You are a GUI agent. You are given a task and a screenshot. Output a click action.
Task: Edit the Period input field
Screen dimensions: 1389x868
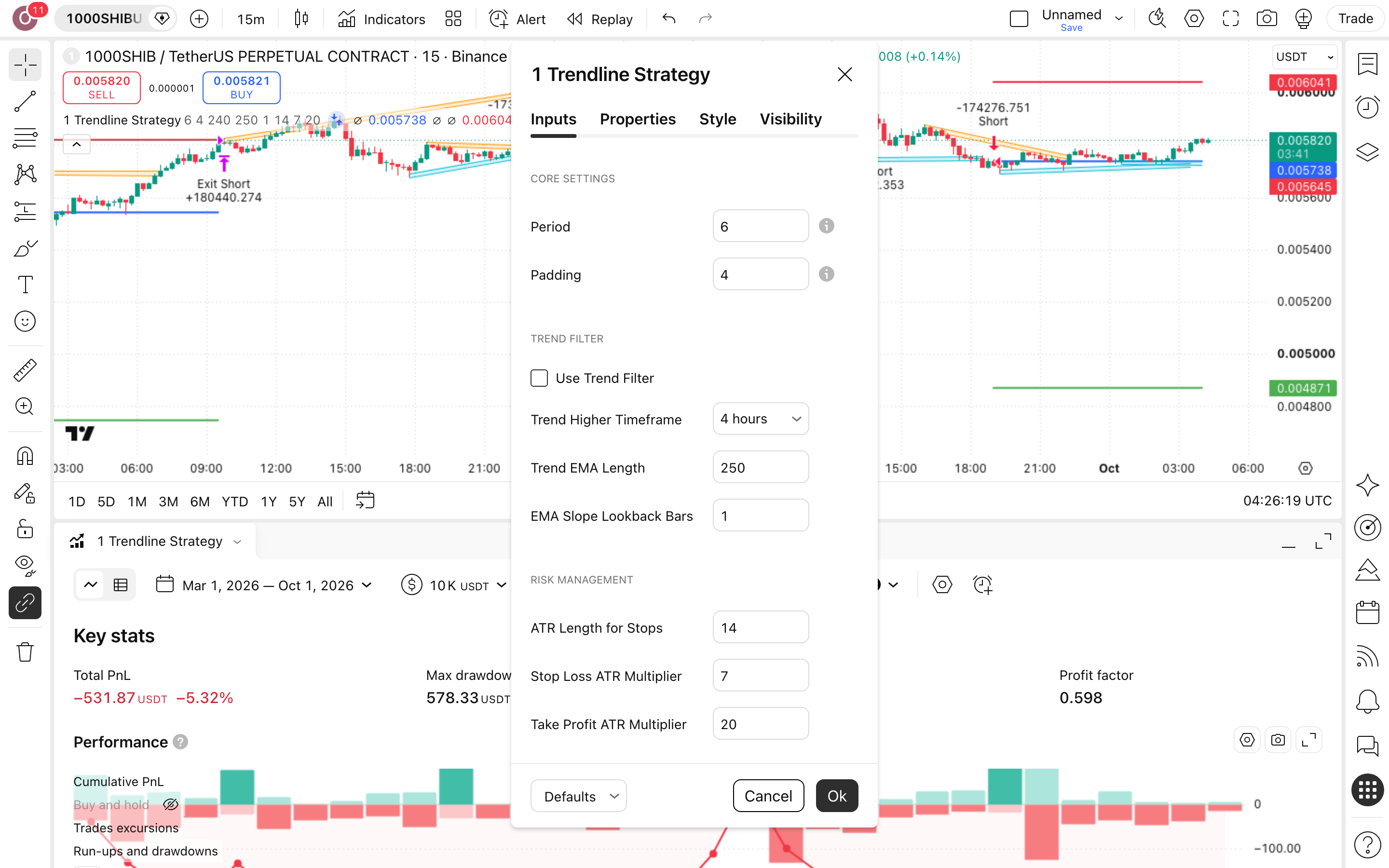(x=761, y=226)
